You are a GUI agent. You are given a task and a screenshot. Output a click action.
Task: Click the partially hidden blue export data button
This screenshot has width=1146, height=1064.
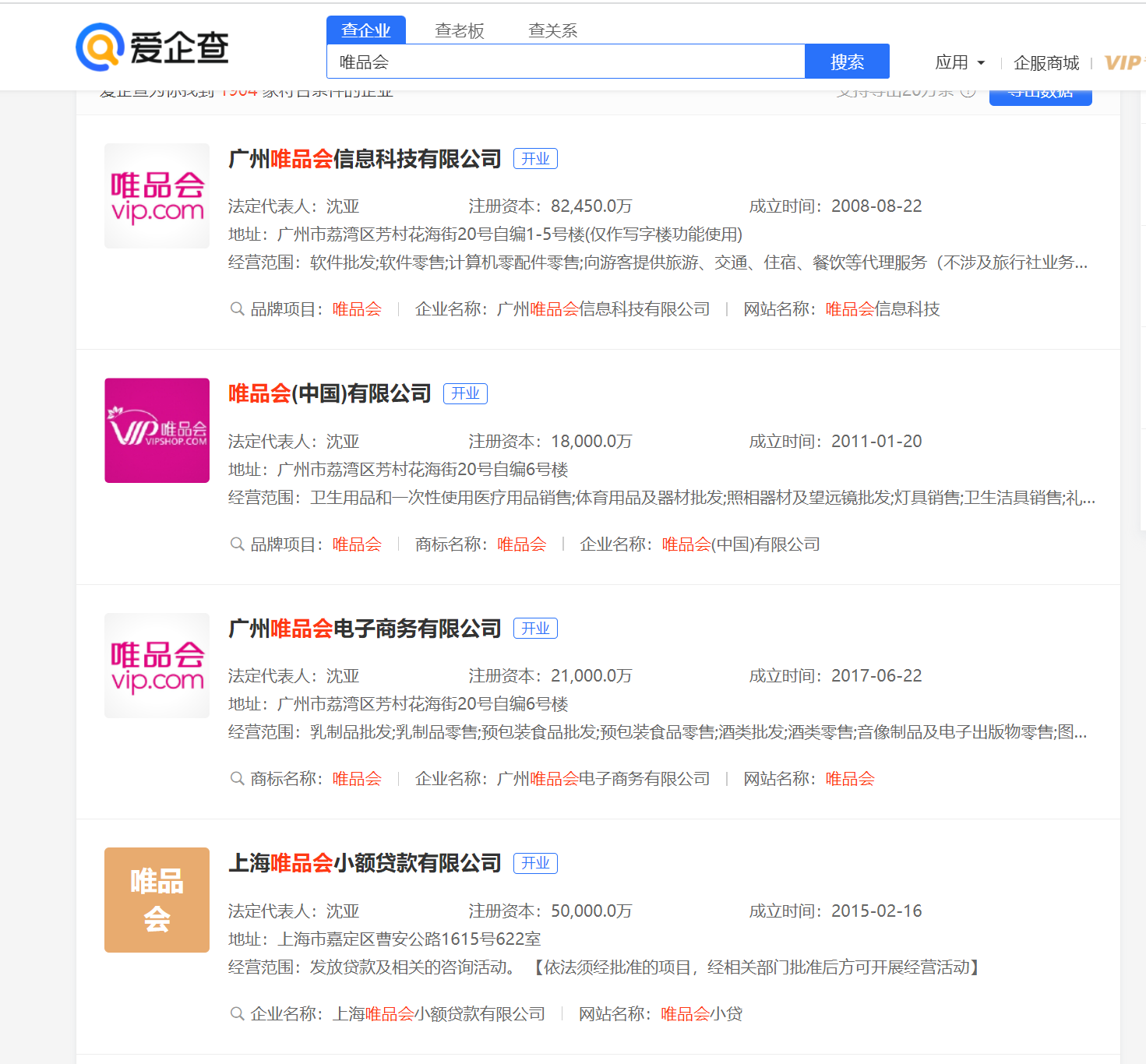(x=1041, y=98)
